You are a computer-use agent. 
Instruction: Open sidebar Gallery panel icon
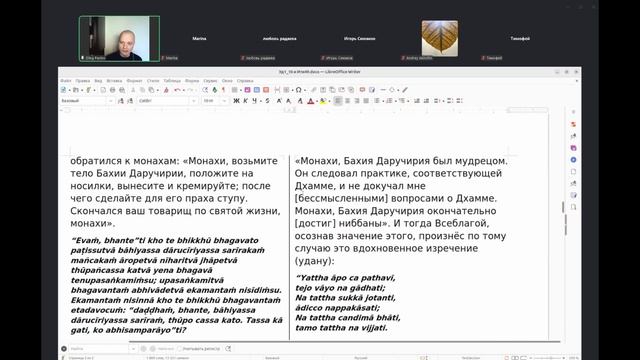(x=573, y=148)
